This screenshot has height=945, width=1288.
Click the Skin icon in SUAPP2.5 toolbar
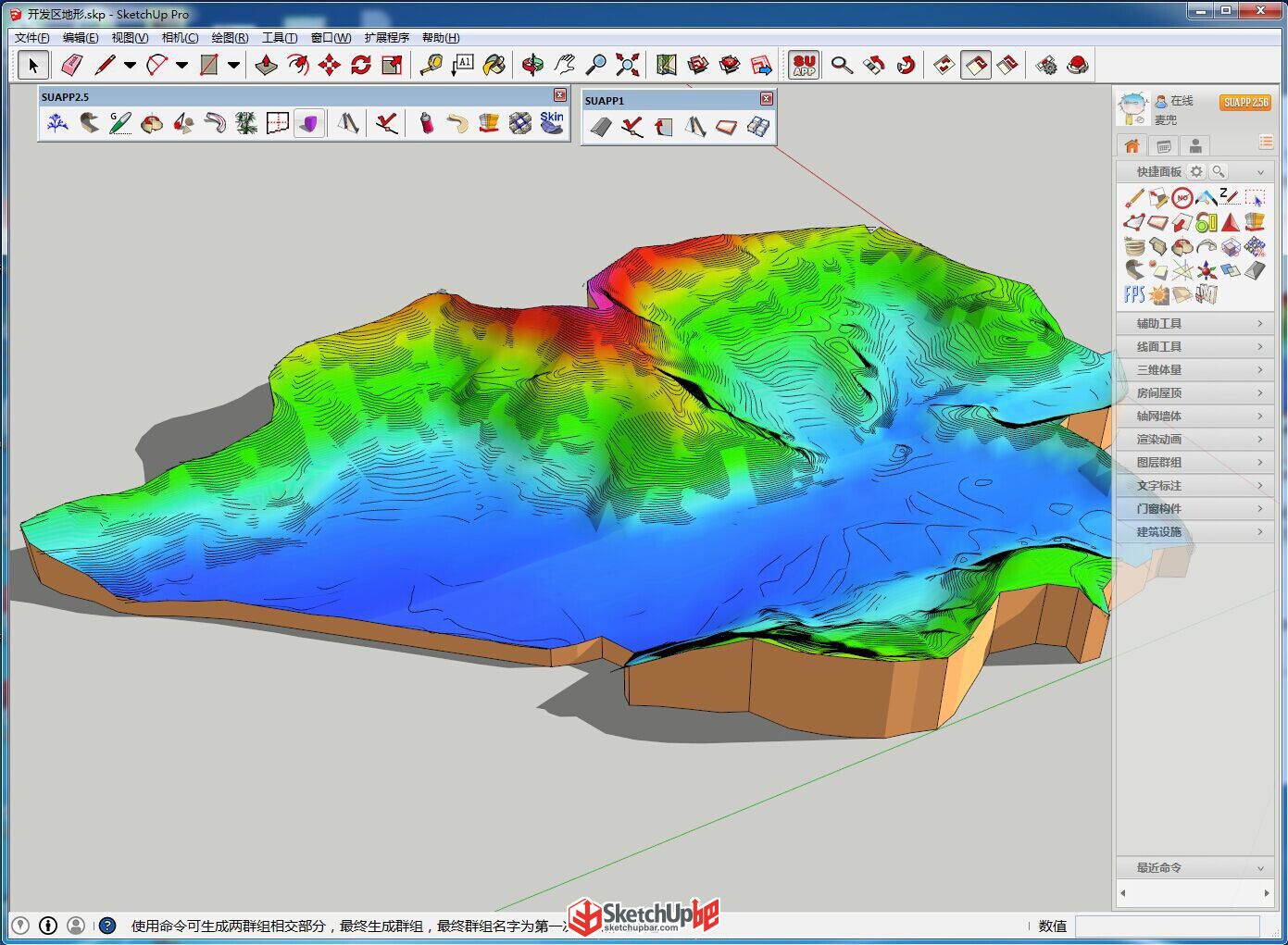coord(552,122)
